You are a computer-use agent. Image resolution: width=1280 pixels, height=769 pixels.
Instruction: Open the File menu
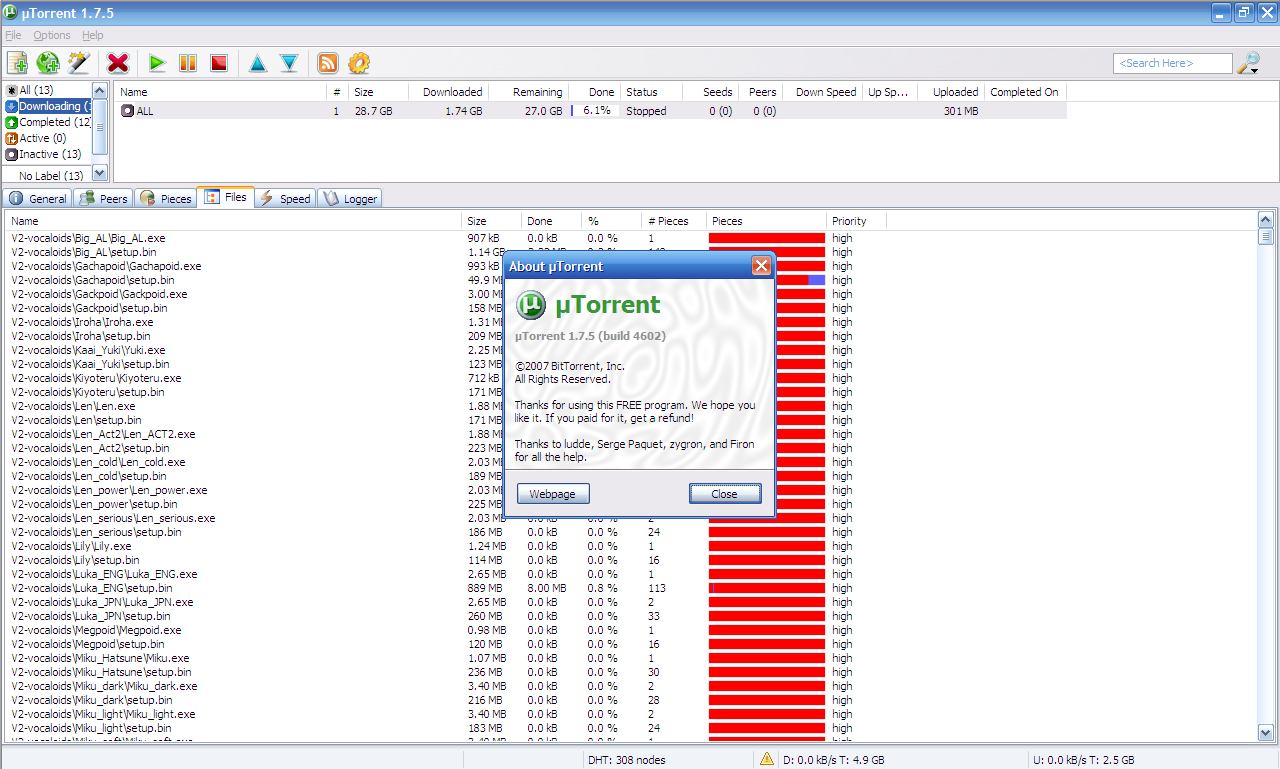13,35
